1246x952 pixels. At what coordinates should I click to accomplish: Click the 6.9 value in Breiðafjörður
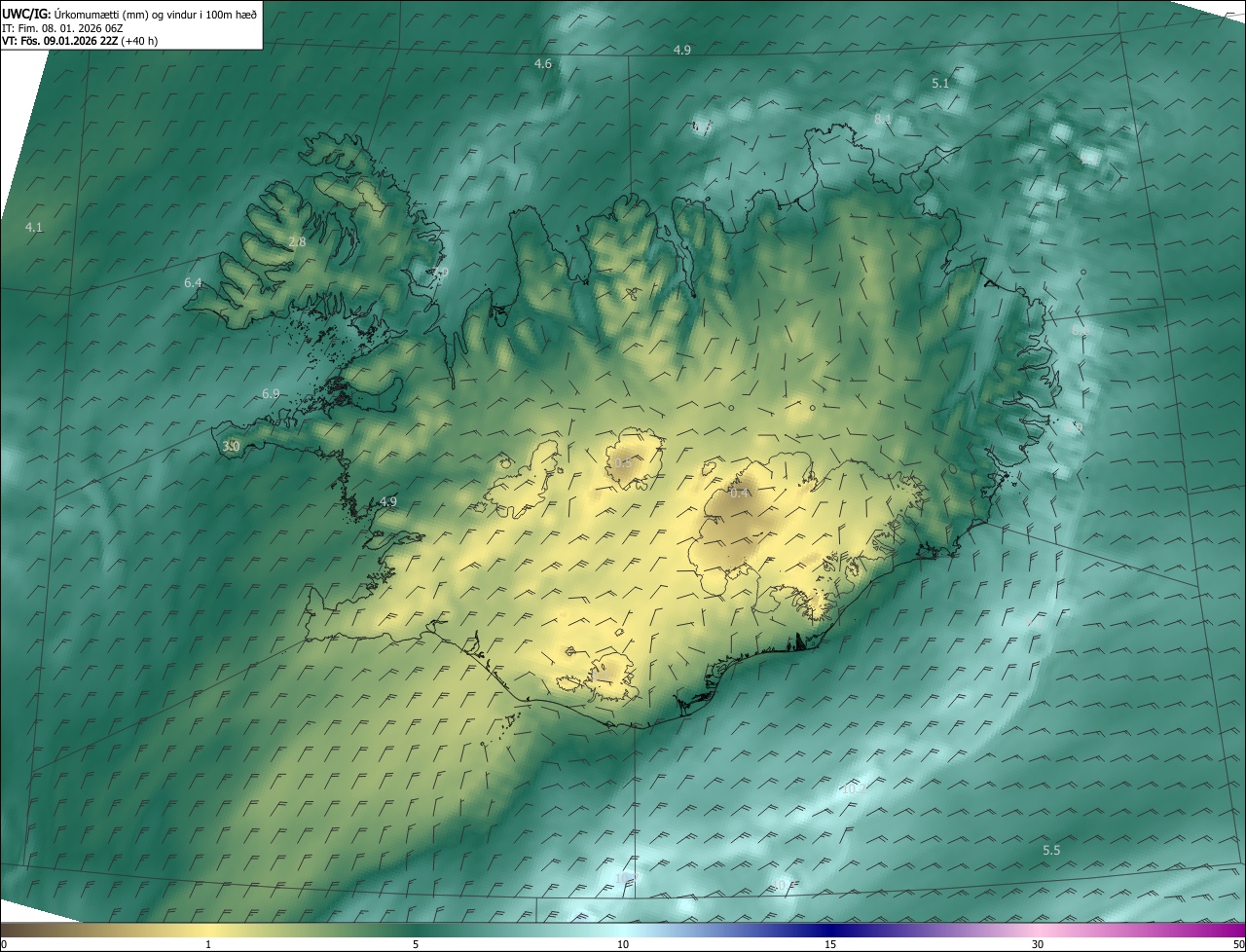(x=271, y=394)
